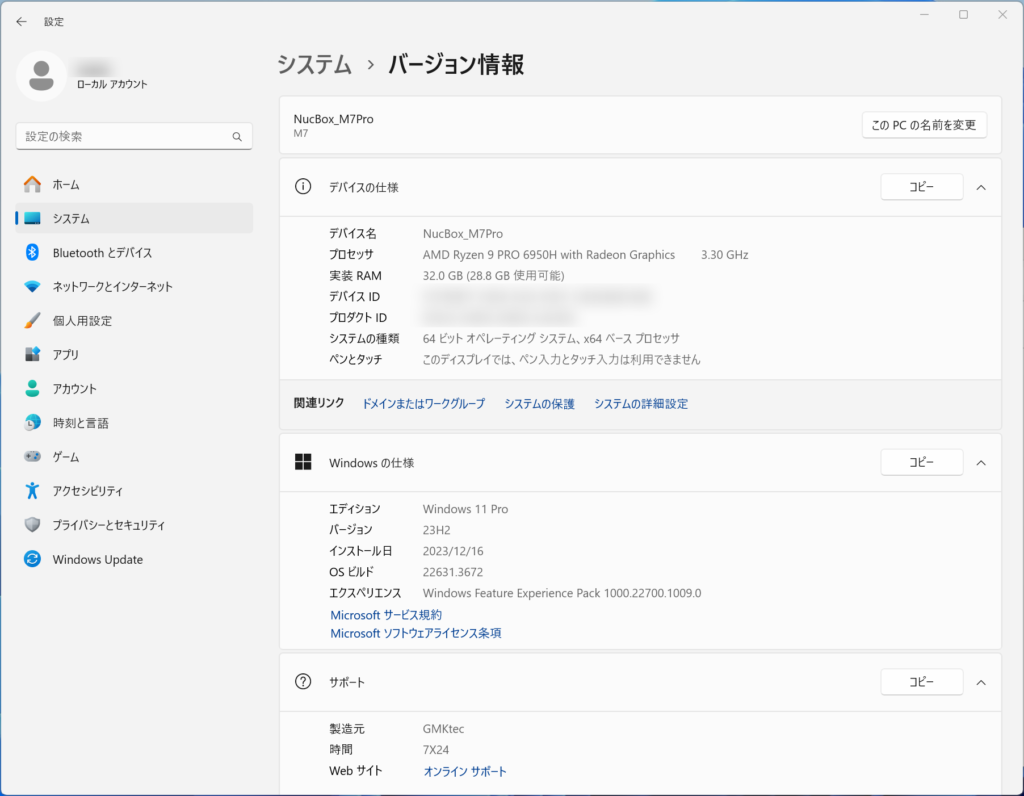1024x796 pixels.
Task: Click the Gaming controller icon
Action: point(32,456)
